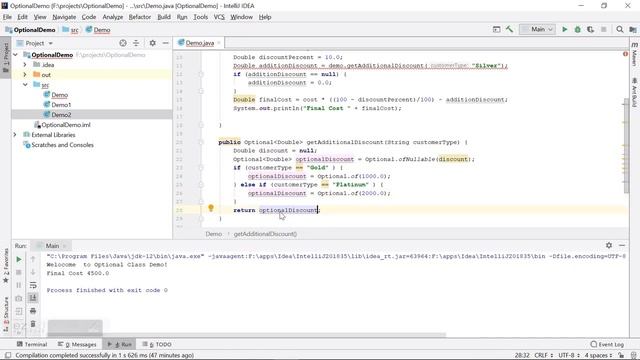This screenshot has height=360, width=640.
Task: Toggle Maven tool window side button
Action: [634, 55]
